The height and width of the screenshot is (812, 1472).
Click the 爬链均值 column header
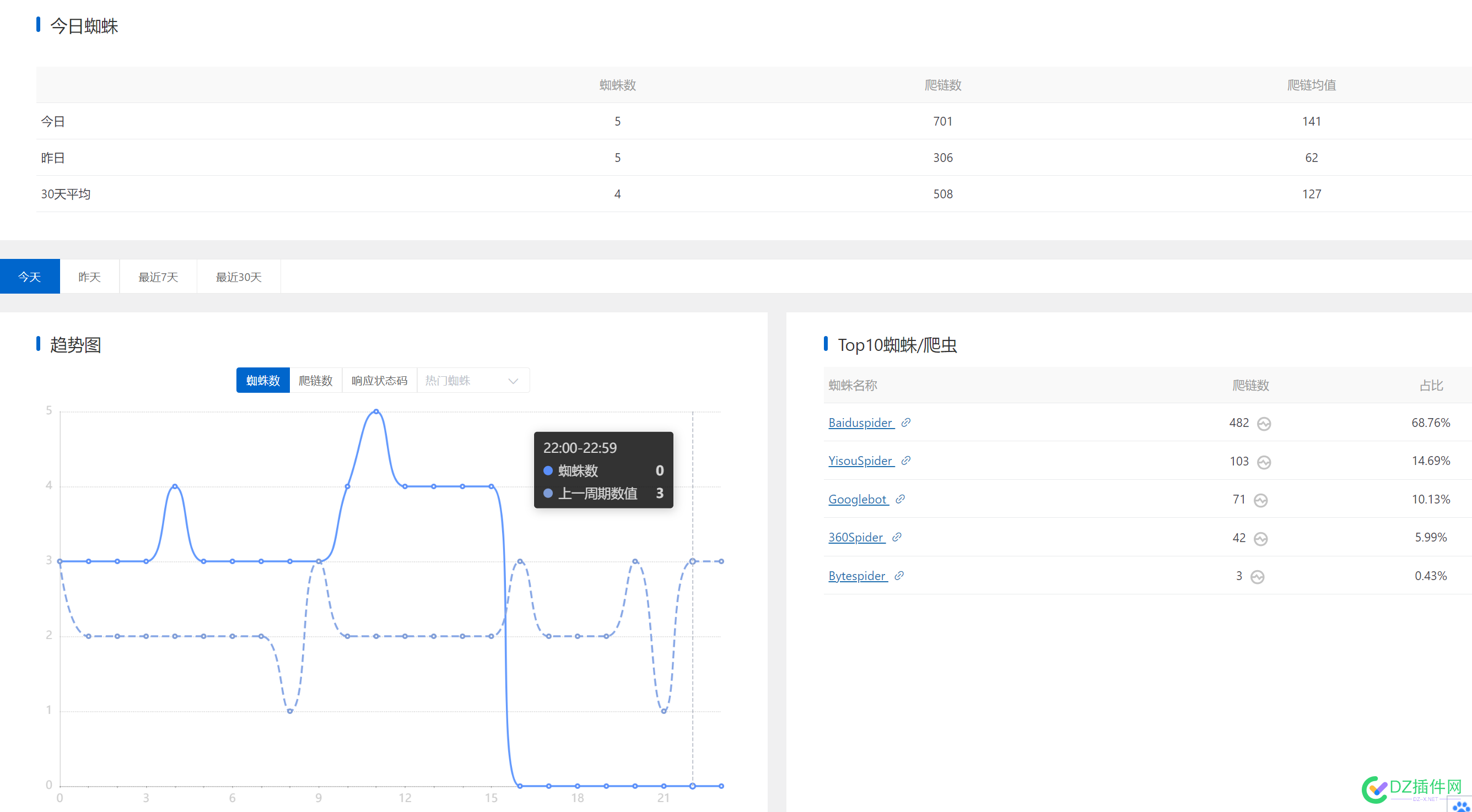coord(1312,85)
